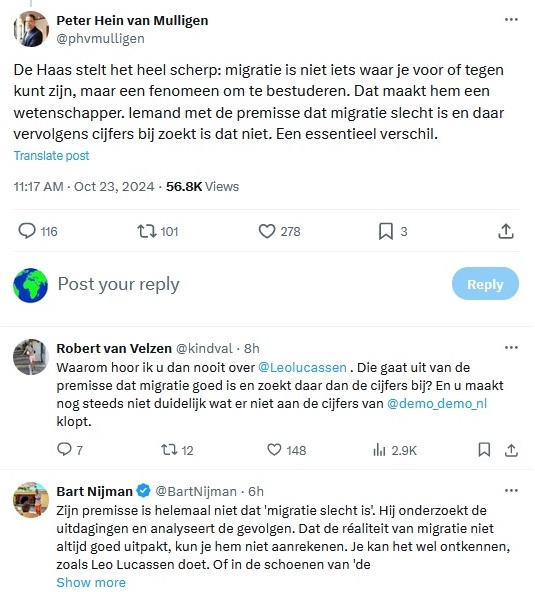Open more options on Robert van Velzen reply

[x=511, y=347]
